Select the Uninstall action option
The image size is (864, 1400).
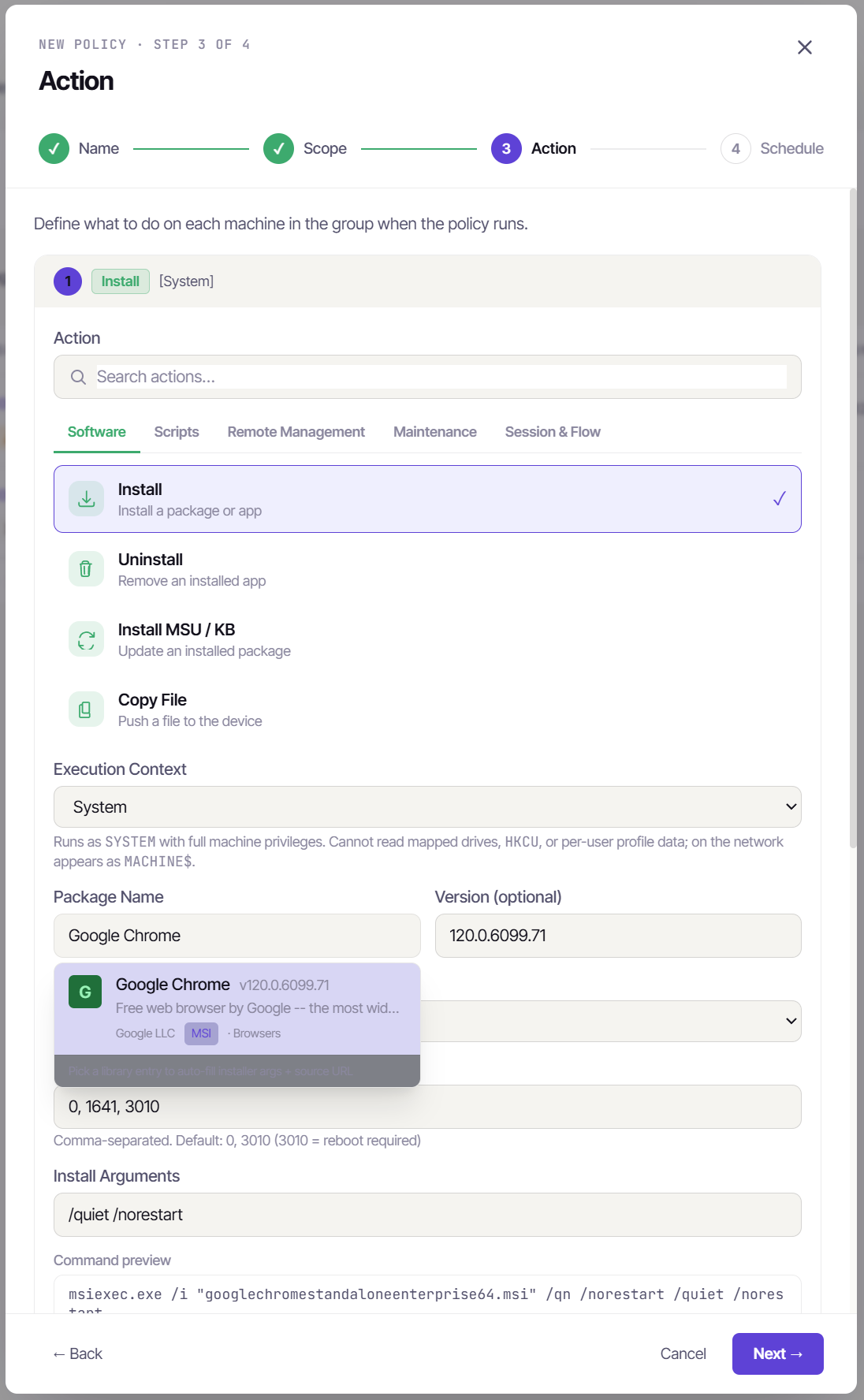427,569
